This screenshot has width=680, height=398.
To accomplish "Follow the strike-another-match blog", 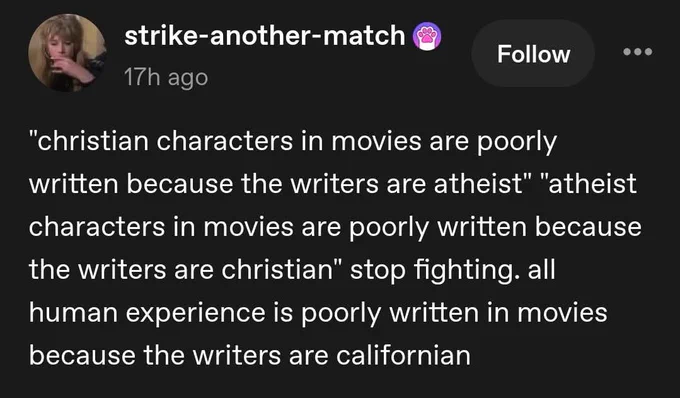I will [533, 54].
